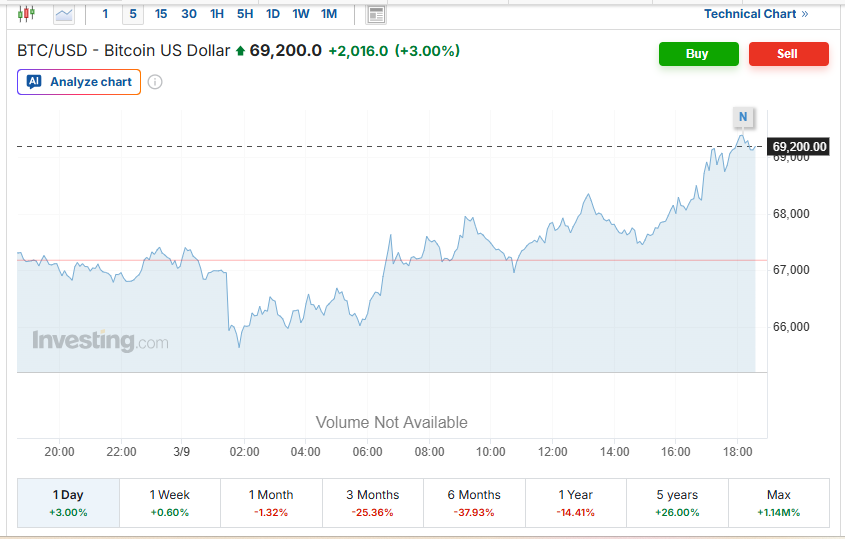This screenshot has width=845, height=539.
Task: Choose the 1W interval option
Action: pos(301,14)
